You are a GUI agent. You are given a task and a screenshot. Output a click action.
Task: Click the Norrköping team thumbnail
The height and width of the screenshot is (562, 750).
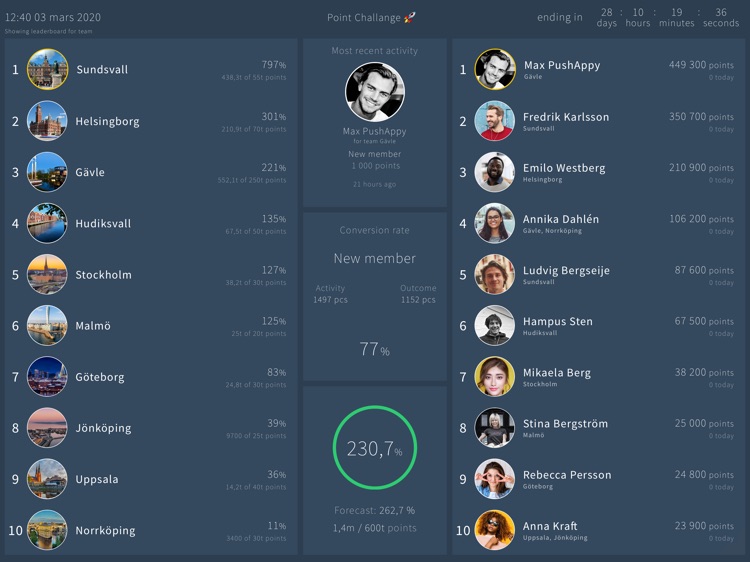[47, 530]
